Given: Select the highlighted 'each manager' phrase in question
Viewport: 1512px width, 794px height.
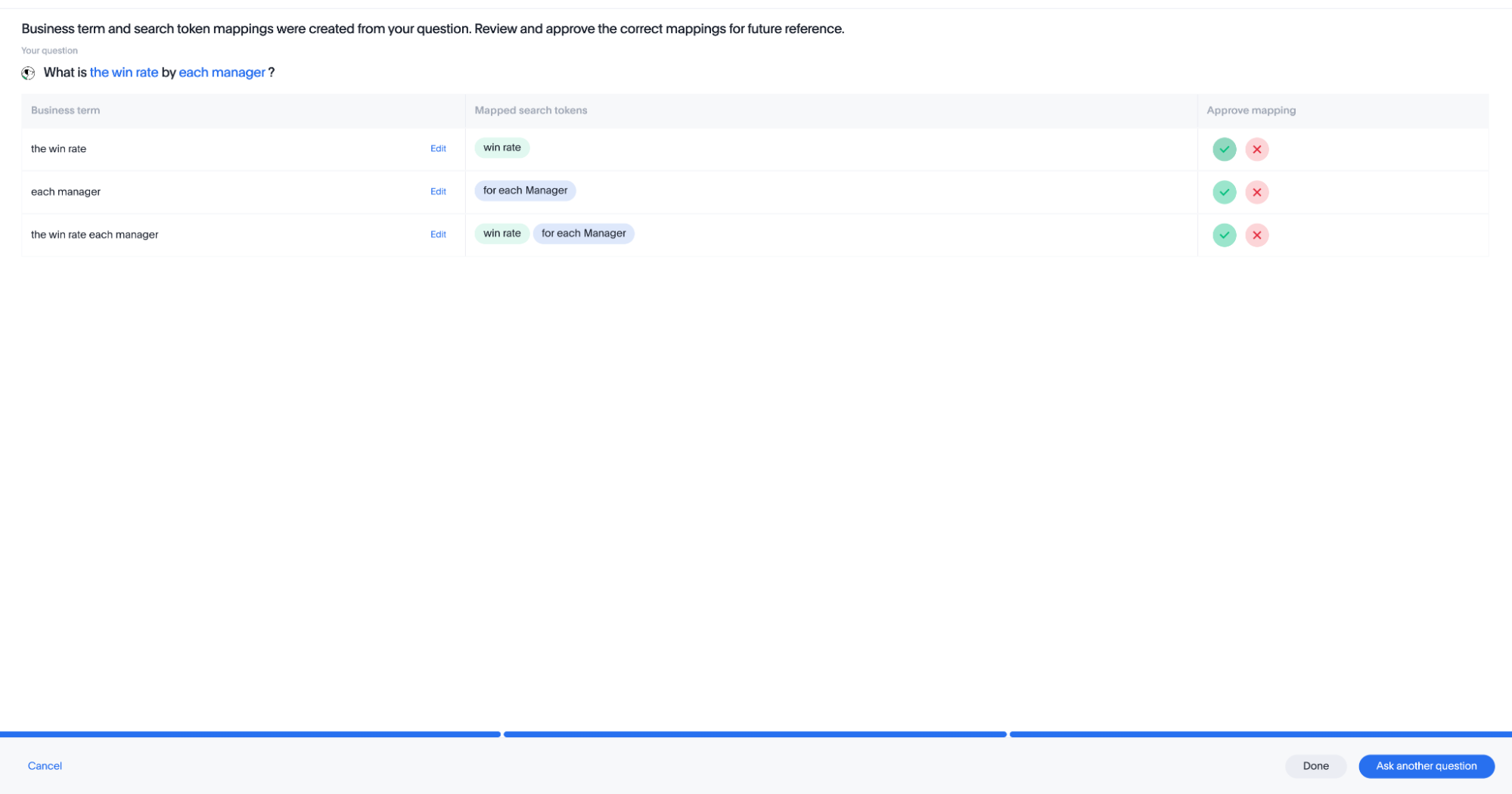Looking at the screenshot, I should tap(222, 73).
